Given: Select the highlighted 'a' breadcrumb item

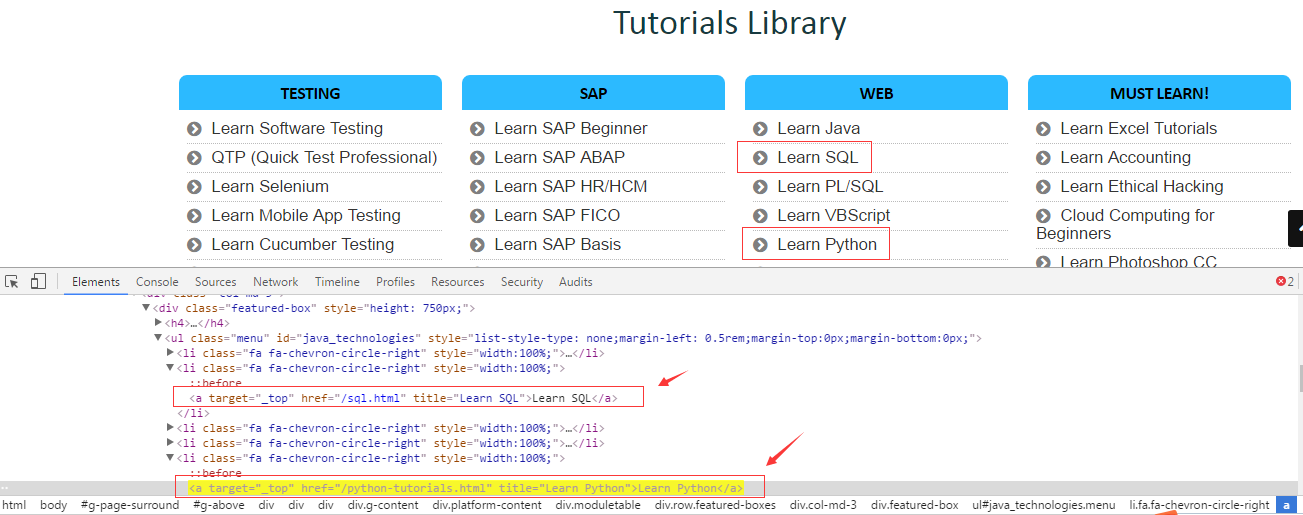Looking at the screenshot, I should point(1286,505).
